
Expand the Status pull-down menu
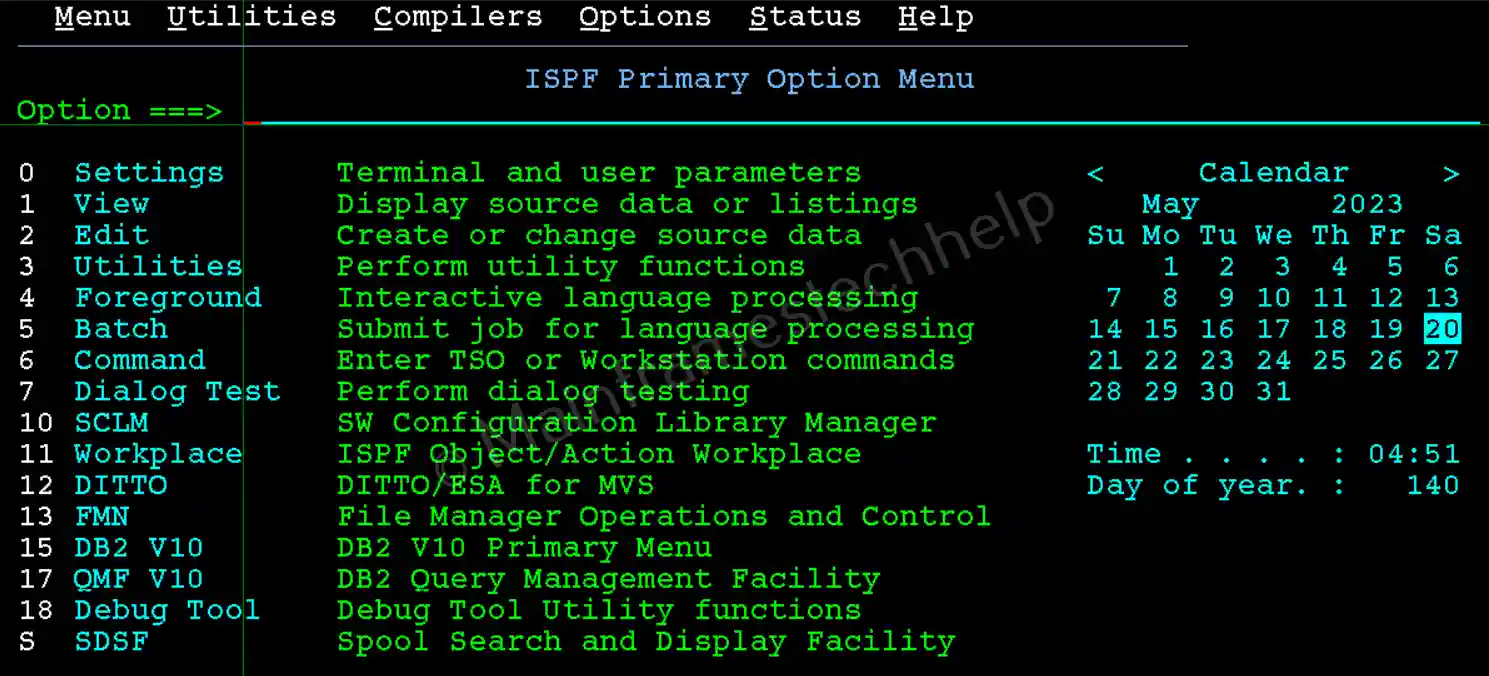click(x=804, y=18)
